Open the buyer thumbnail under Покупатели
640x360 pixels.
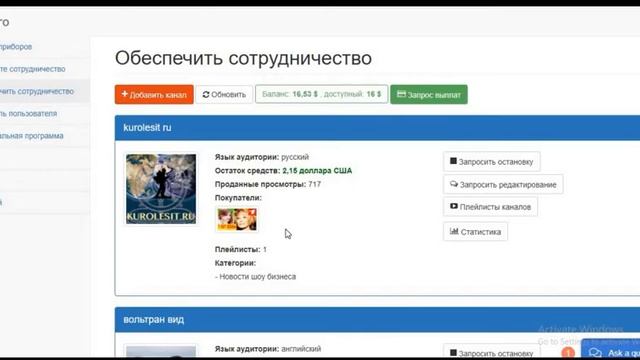click(x=237, y=220)
